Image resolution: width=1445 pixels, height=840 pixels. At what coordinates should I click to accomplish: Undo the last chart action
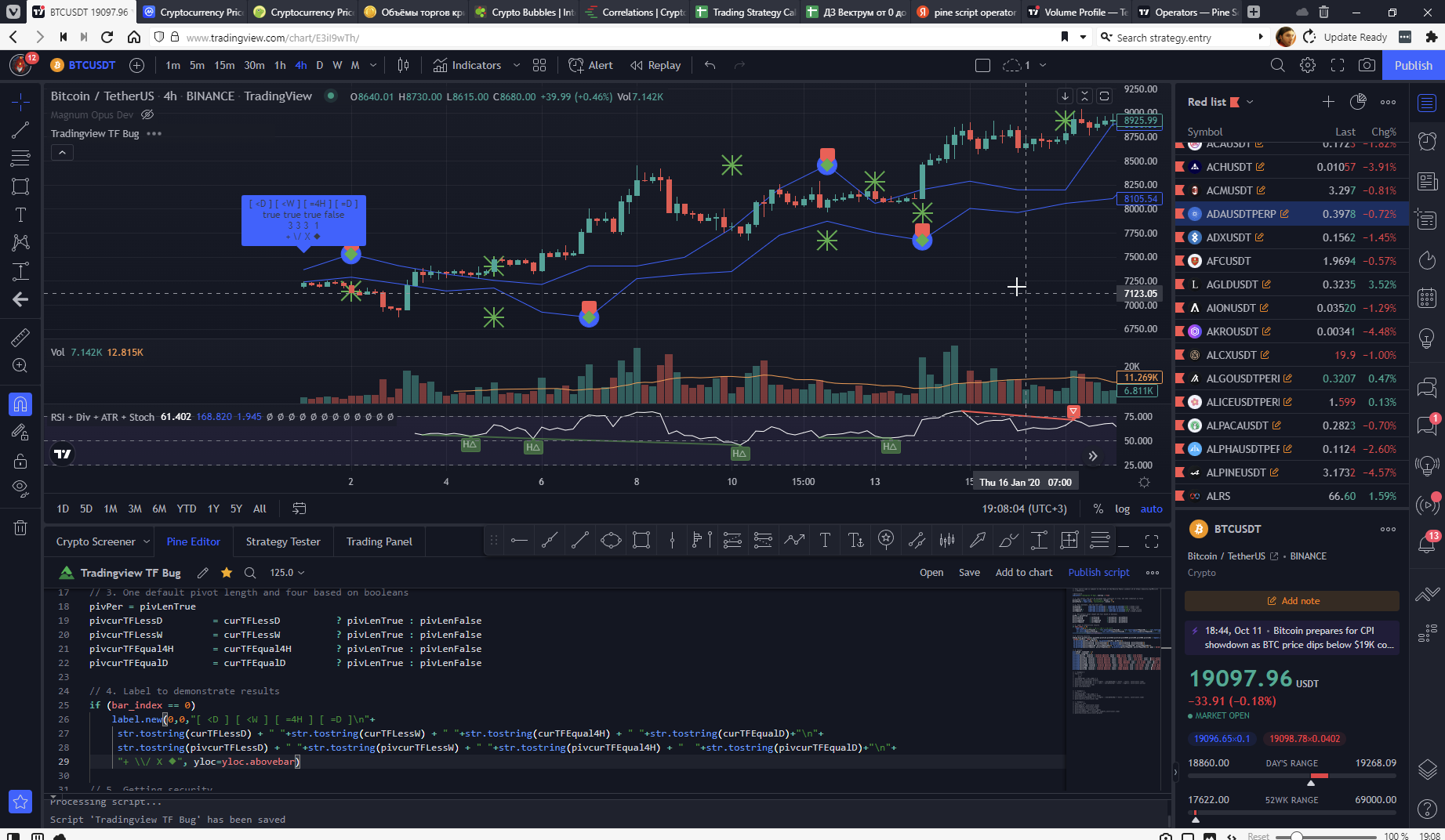click(x=710, y=65)
